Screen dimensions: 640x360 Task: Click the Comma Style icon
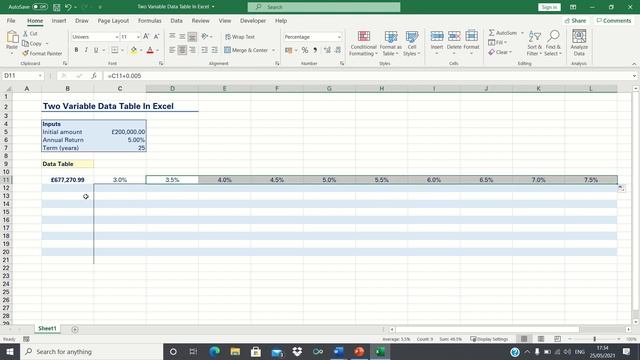[315, 50]
